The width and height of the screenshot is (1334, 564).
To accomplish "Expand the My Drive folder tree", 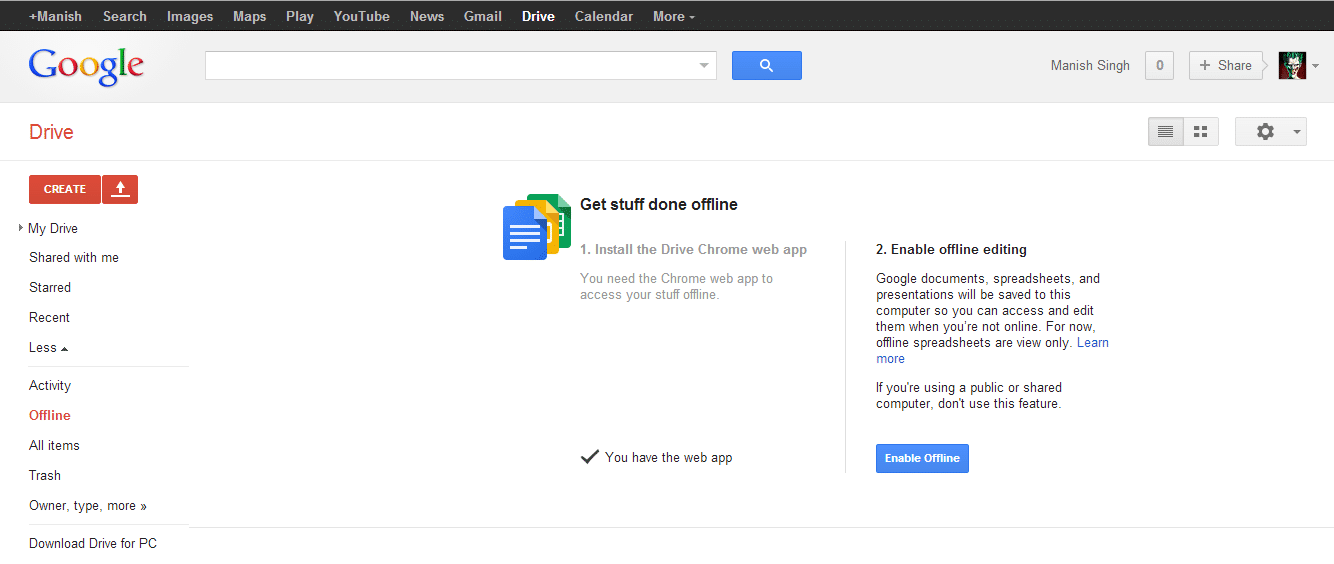I will coord(21,228).
